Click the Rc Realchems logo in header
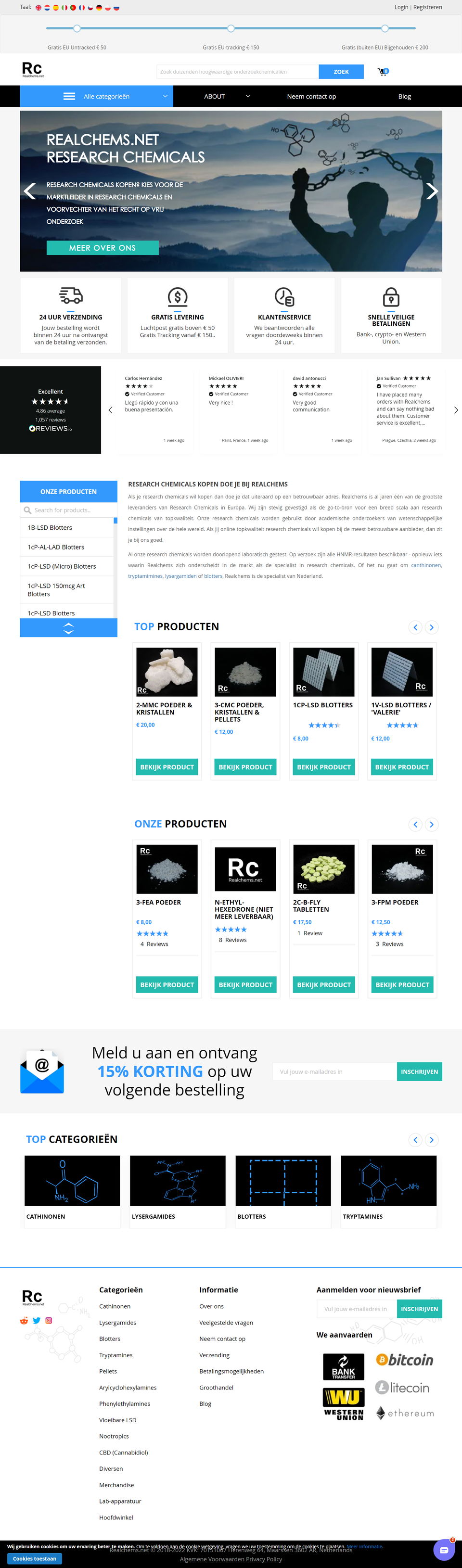Screen dimensions: 462x1568 point(33,70)
